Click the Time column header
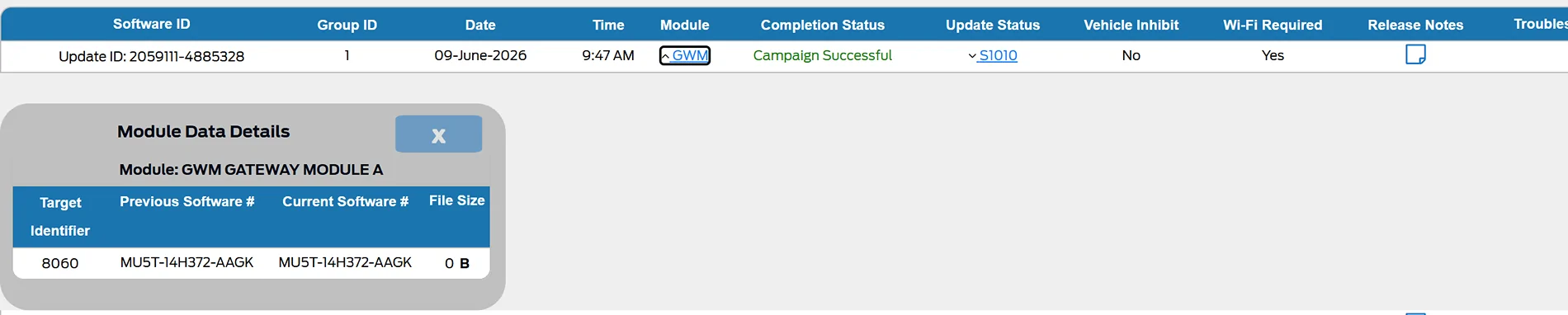 (x=608, y=25)
